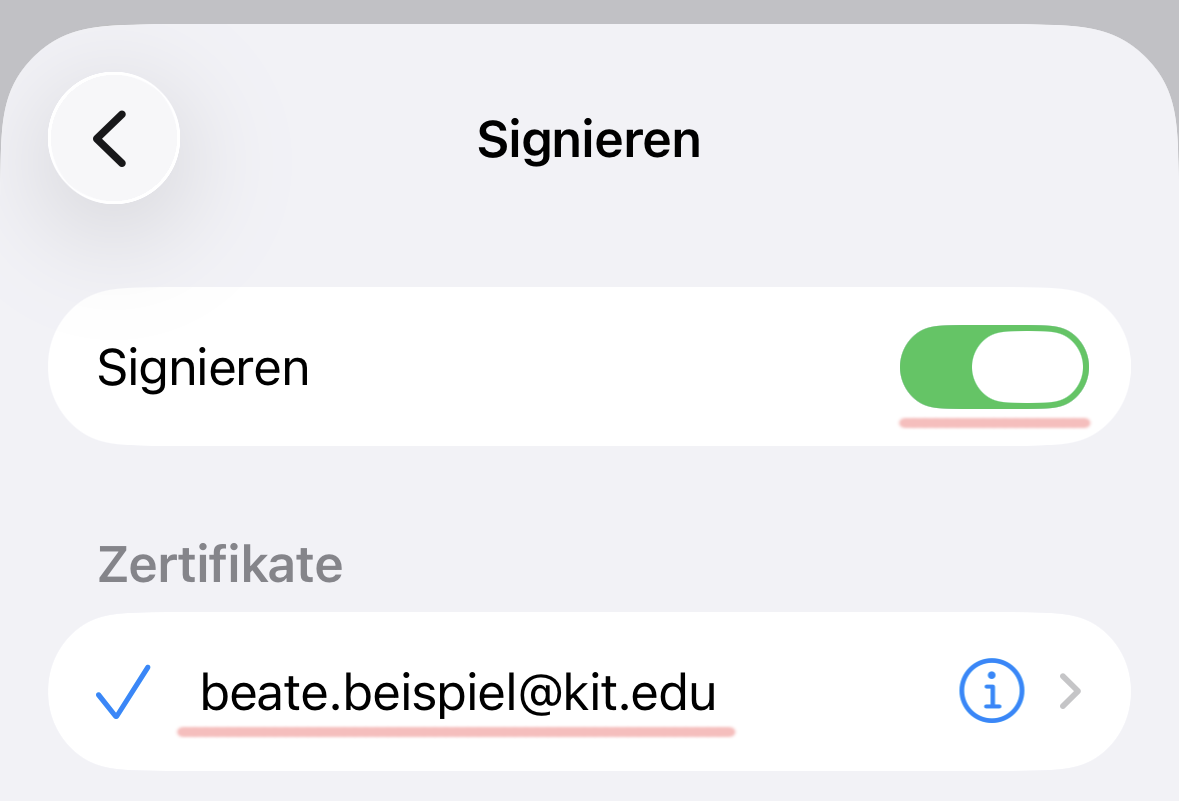The width and height of the screenshot is (1179, 801).
Task: Choose the checked certificate email address text
Action: click(458, 691)
